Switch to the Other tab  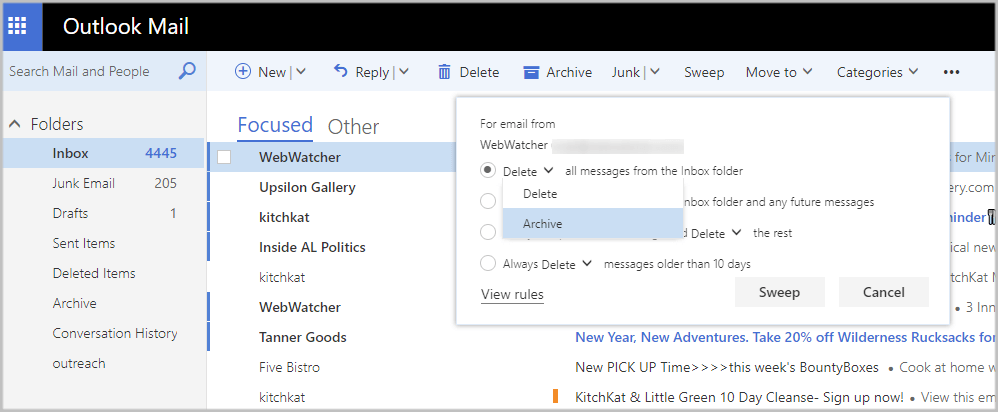(353, 127)
